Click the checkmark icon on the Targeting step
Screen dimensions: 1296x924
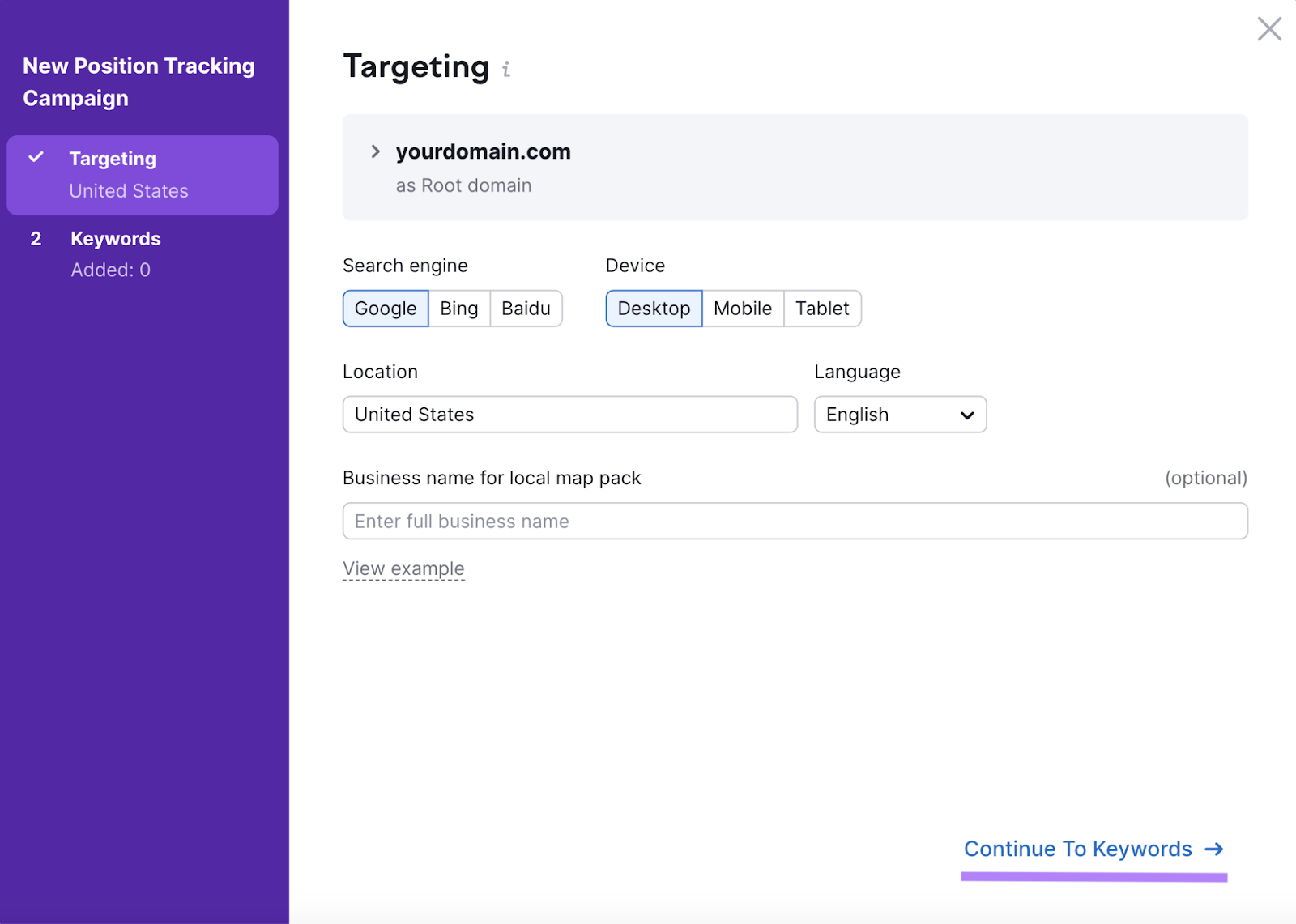click(x=35, y=159)
